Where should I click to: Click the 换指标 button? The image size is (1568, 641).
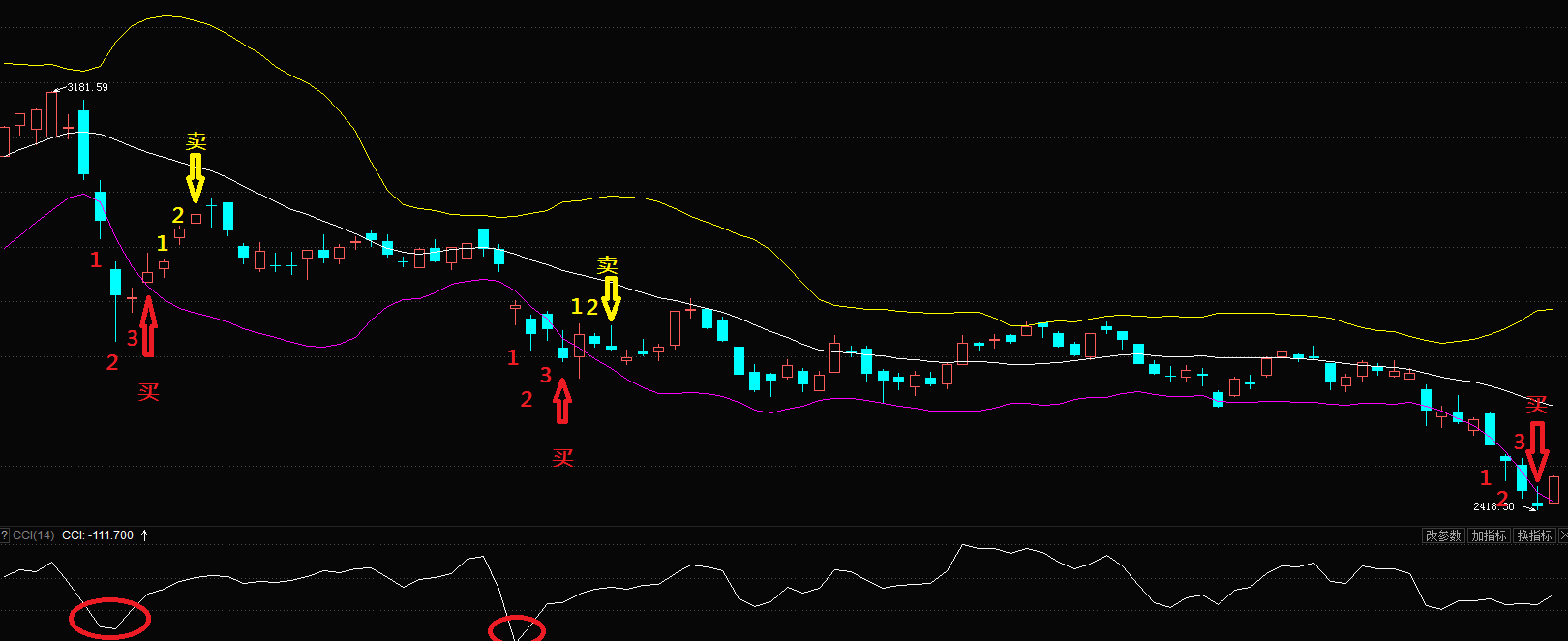click(x=1535, y=535)
